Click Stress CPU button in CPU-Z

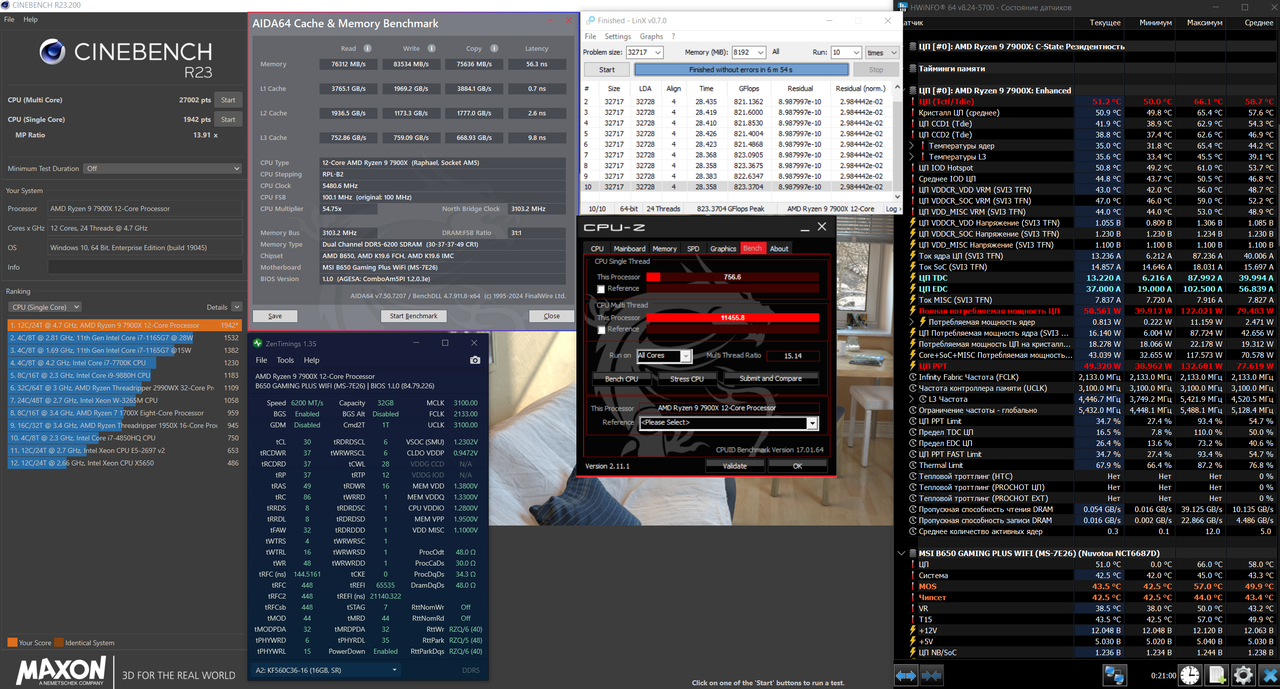687,379
